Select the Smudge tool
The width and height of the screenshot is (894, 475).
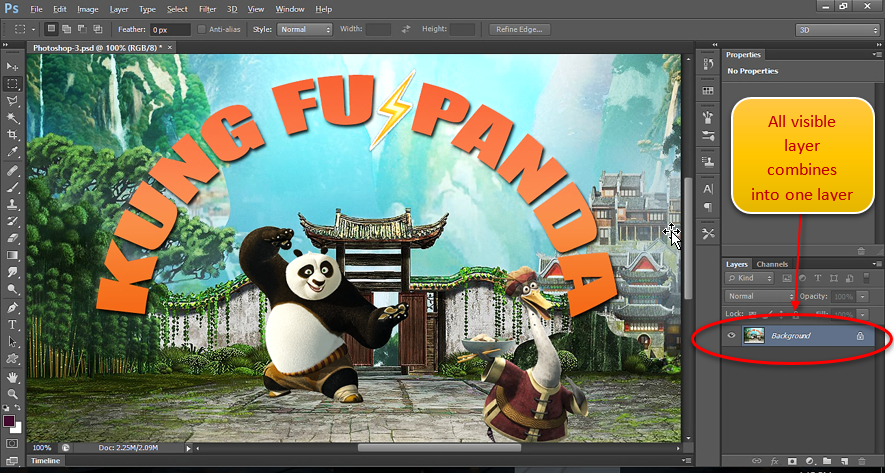(12, 273)
